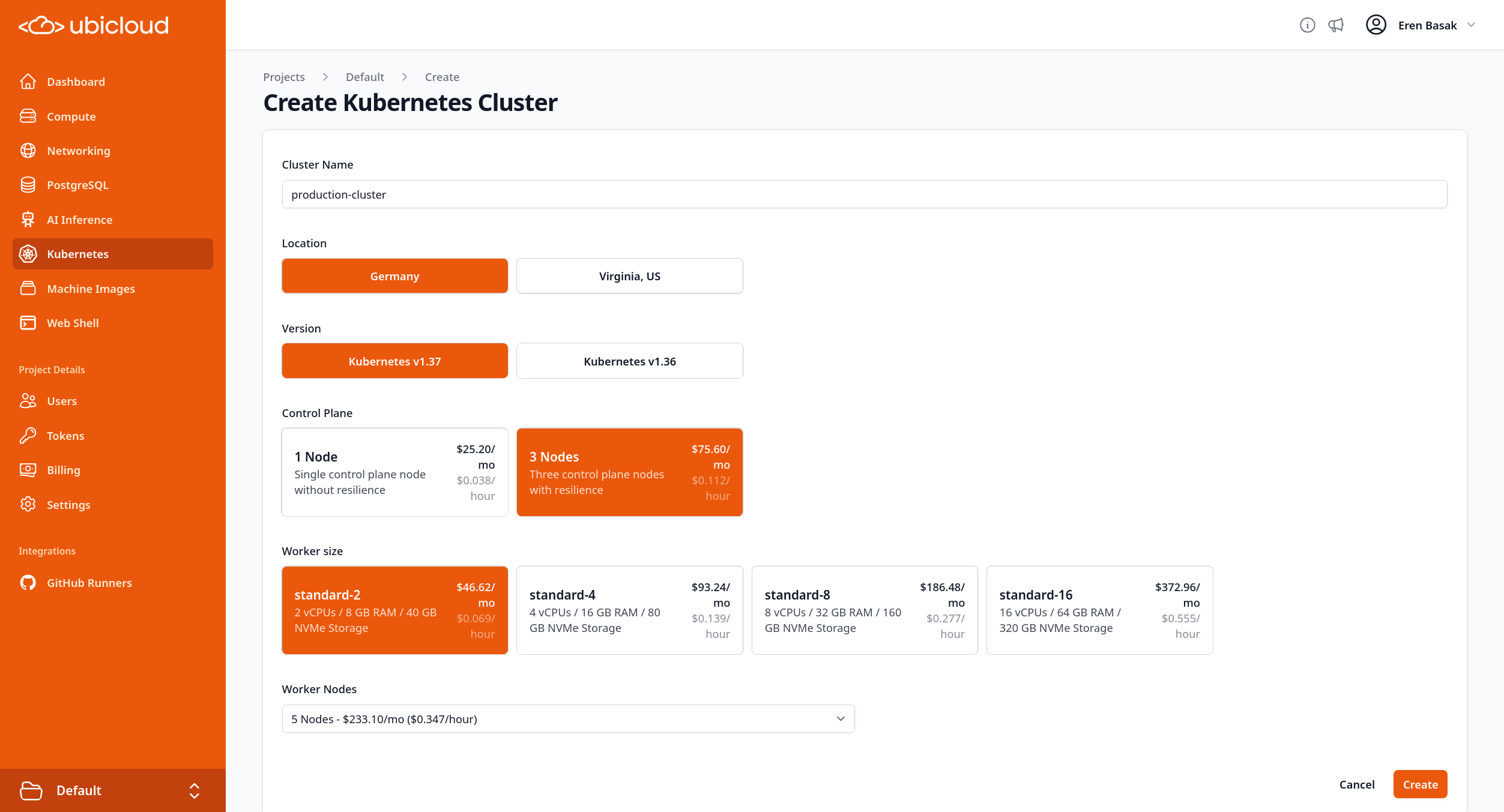Click Create breadcrumb link
This screenshot has height=812, width=1504.
coord(442,77)
